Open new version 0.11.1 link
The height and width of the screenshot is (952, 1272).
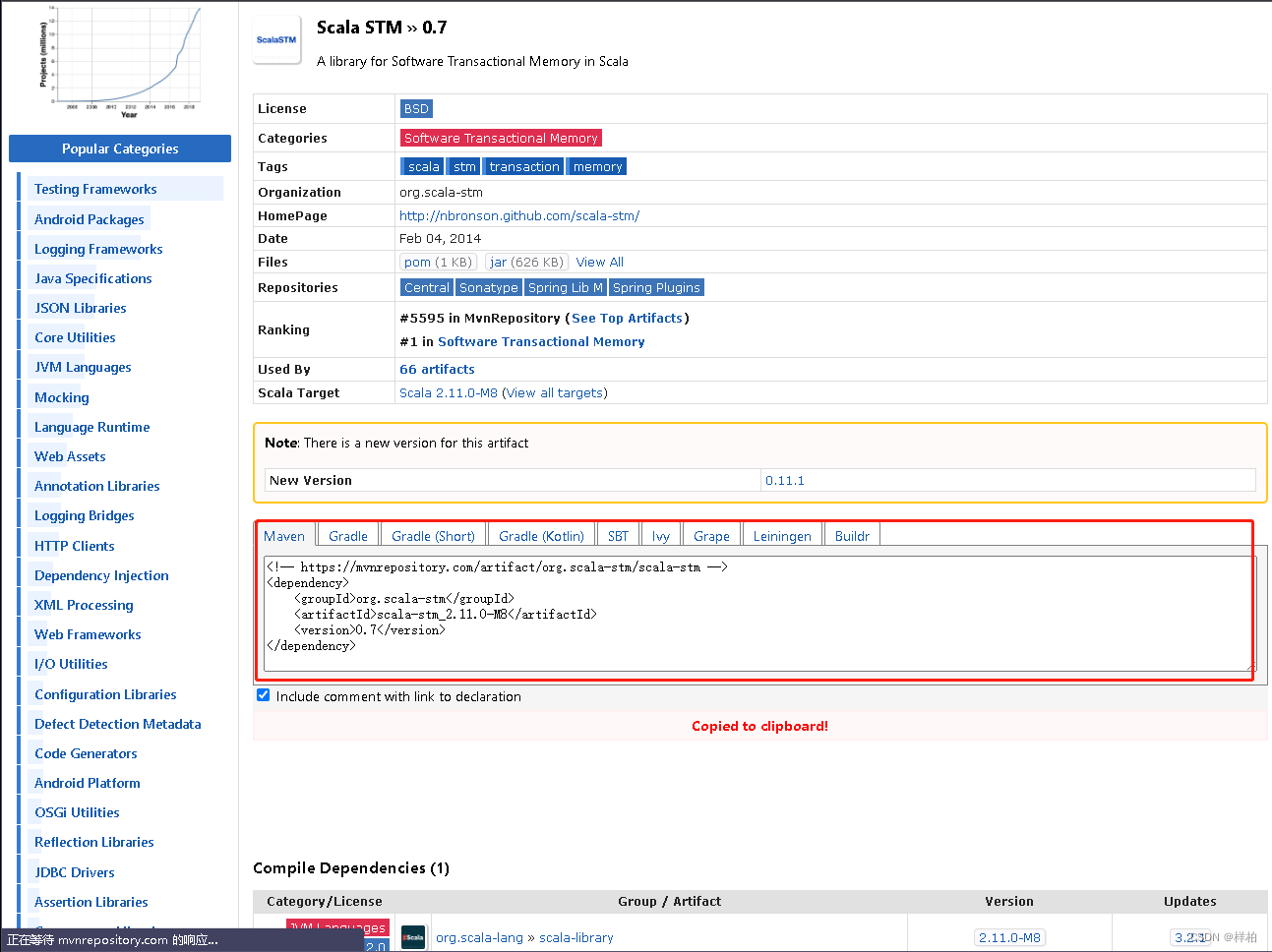785,481
